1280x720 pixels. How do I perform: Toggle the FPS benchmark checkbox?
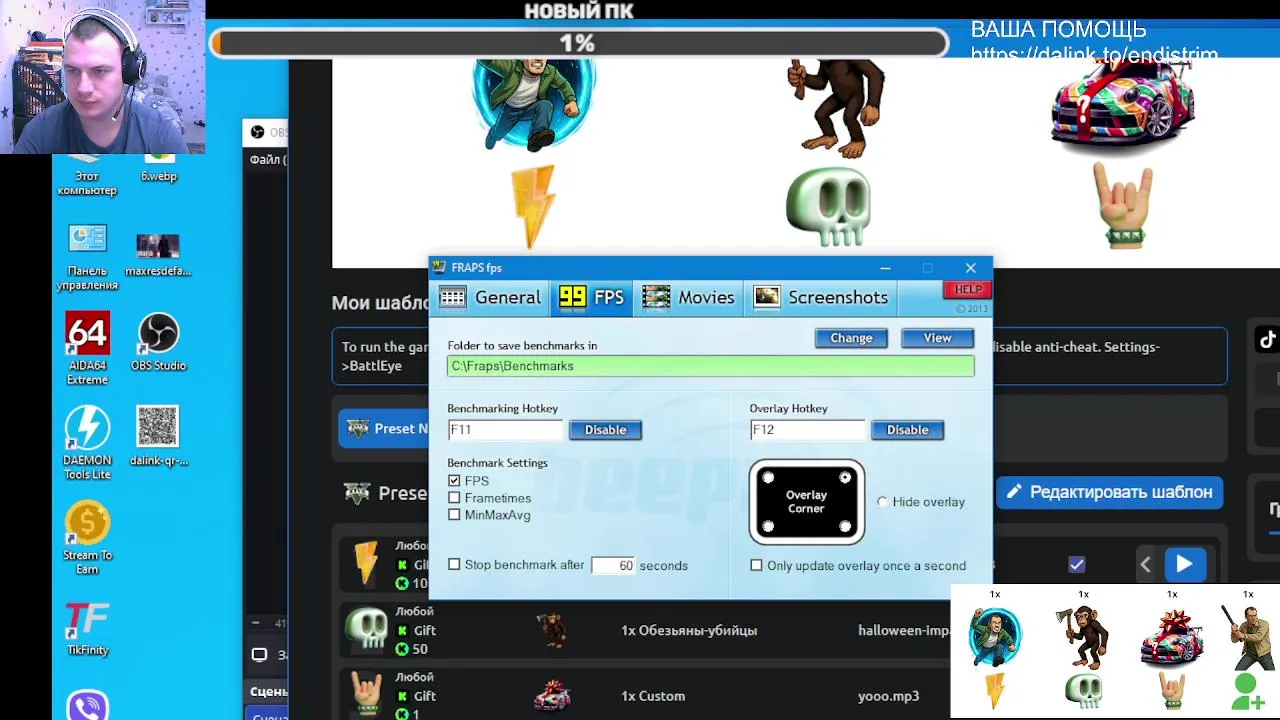[454, 481]
